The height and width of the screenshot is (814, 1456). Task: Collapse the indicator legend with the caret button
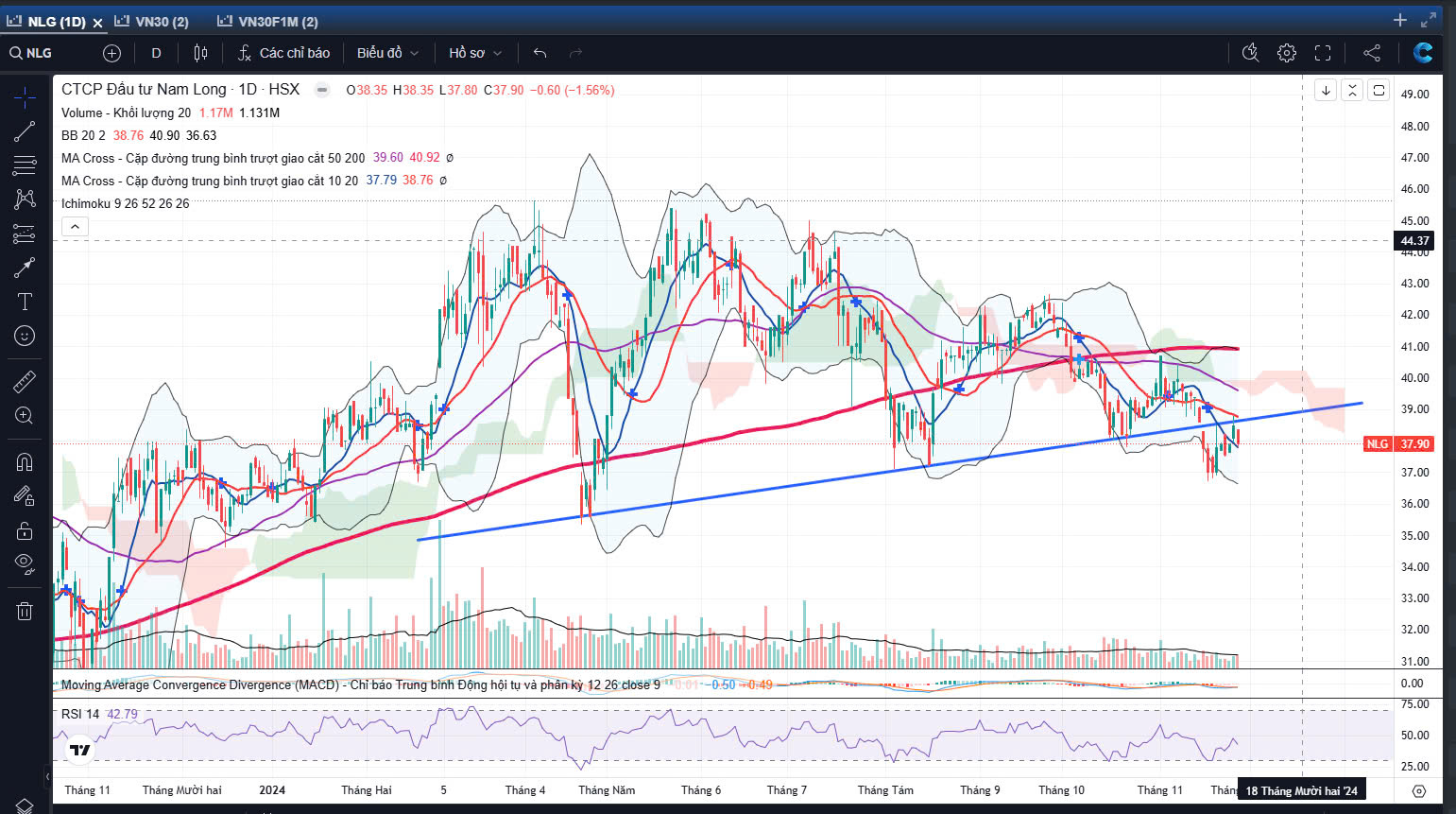click(x=75, y=226)
